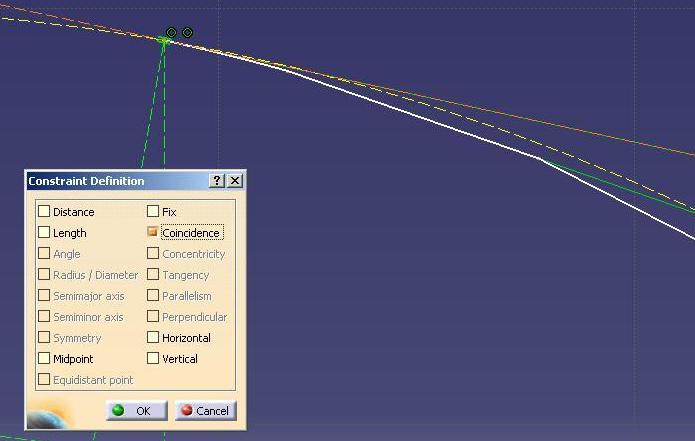The image size is (695, 441).
Task: Check the Parallelism checkbox
Action: tap(153, 295)
